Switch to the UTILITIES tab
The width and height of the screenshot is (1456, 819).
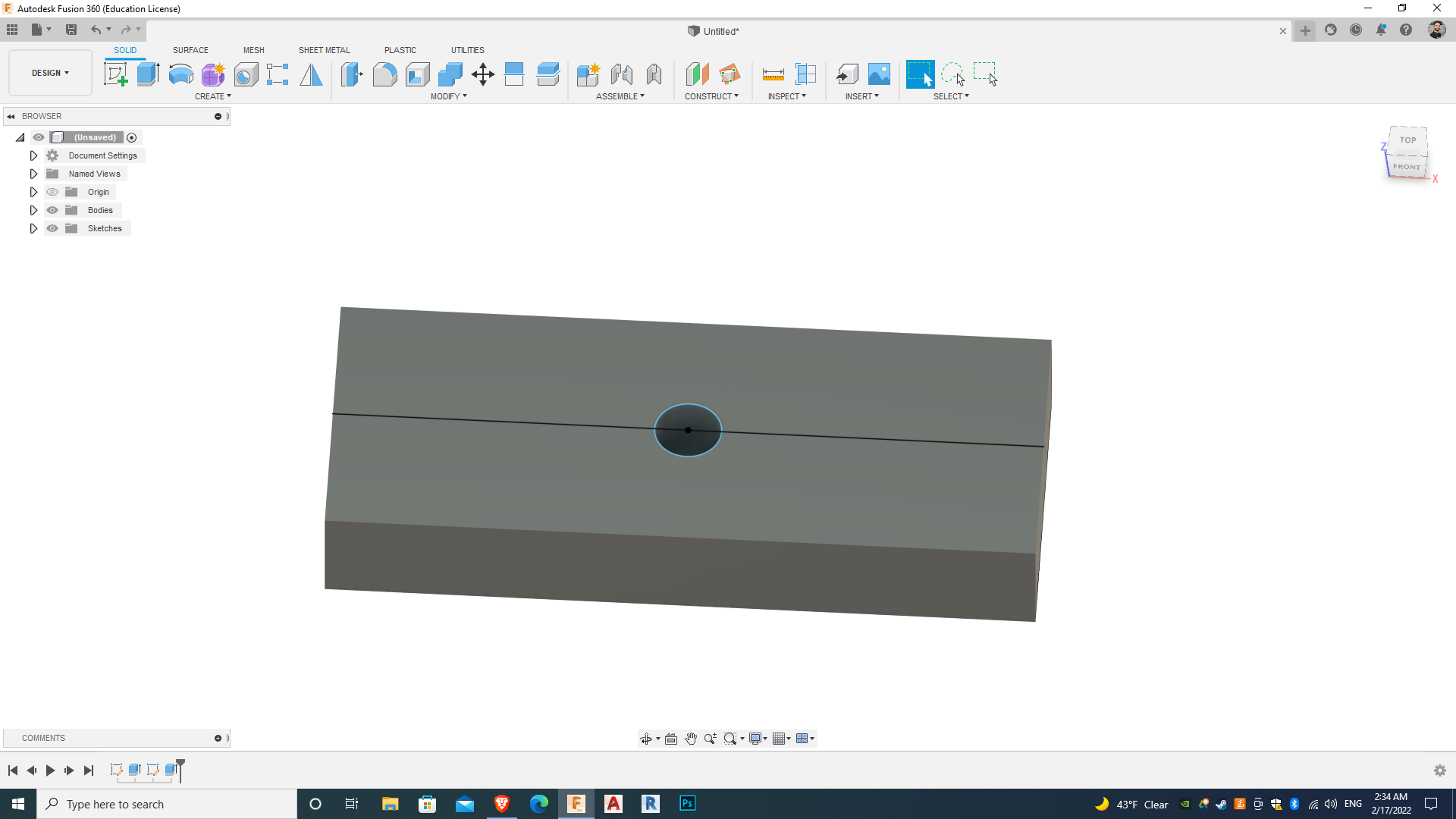(468, 50)
